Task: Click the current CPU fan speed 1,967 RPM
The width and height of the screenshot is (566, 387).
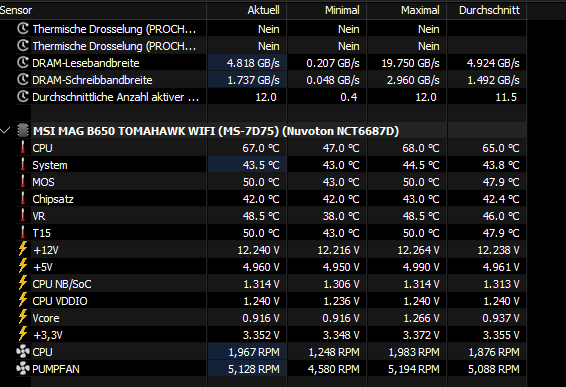Action: [x=254, y=352]
